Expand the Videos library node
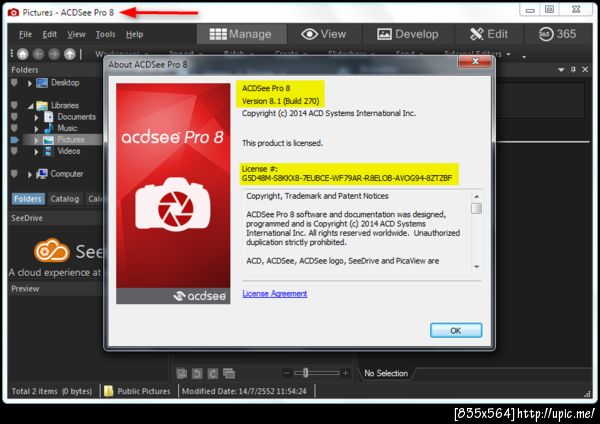 point(36,152)
